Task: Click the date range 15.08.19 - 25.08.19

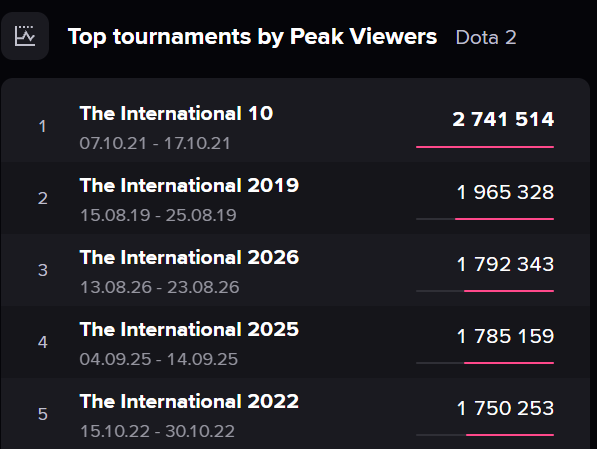Action: click(158, 215)
